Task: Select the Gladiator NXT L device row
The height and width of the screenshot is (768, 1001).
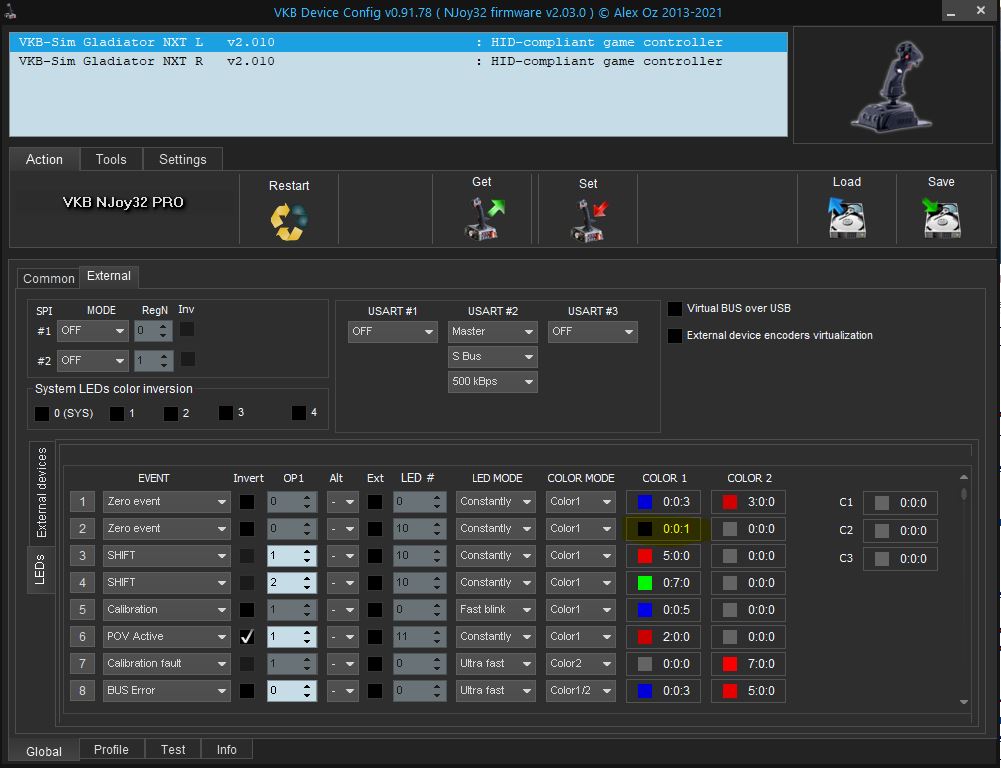Action: click(398, 42)
